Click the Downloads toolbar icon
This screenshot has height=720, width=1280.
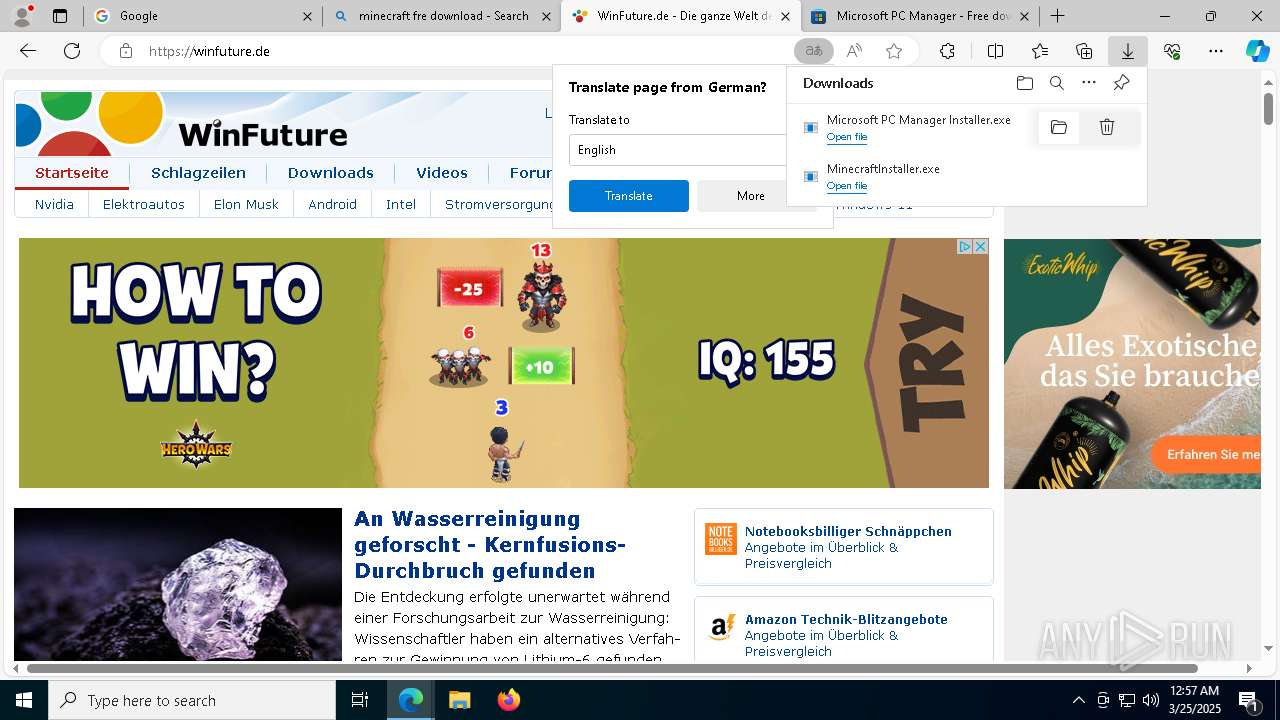(x=1128, y=51)
